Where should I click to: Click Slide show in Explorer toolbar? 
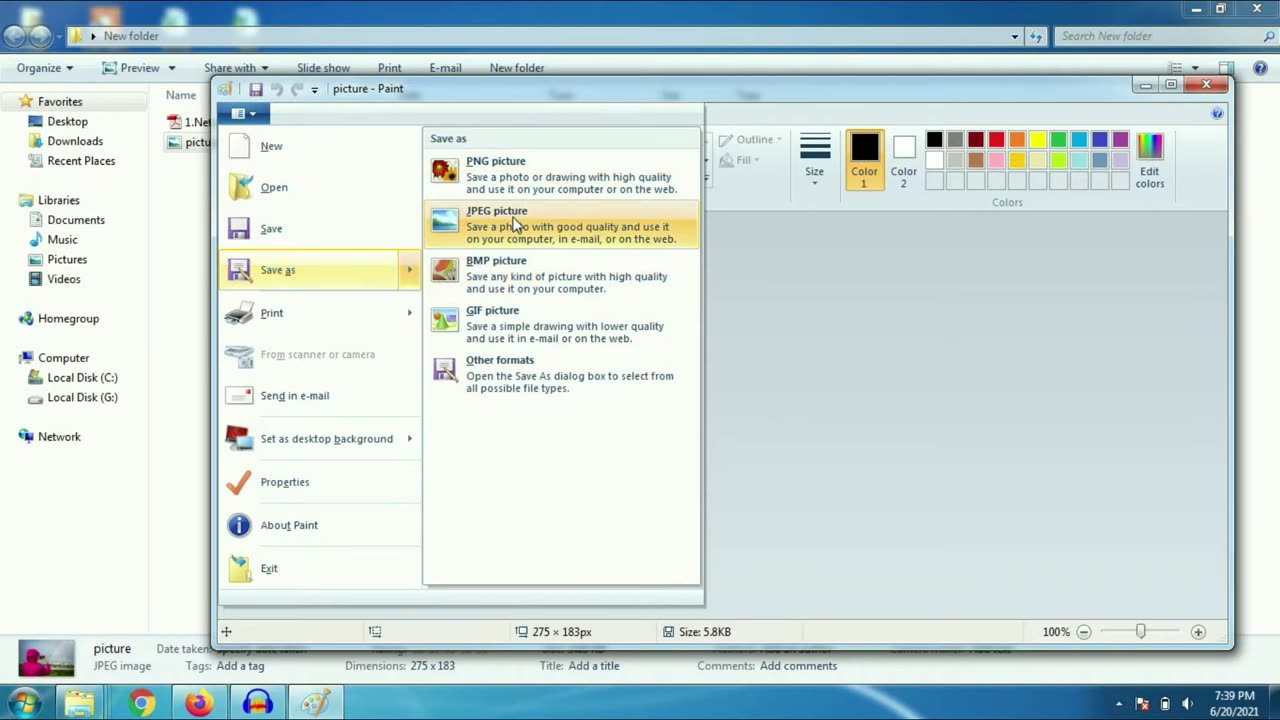(x=323, y=68)
